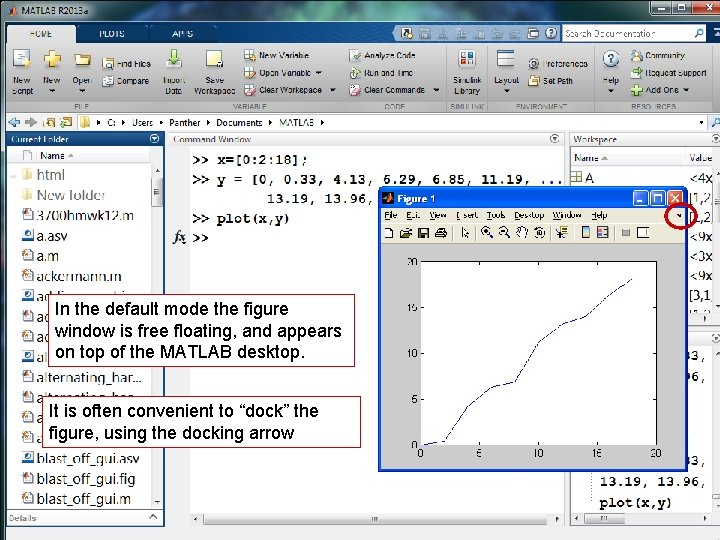720x540 pixels.
Task: Click New Figure icon in Figure 1
Action: pyautogui.click(x=388, y=233)
